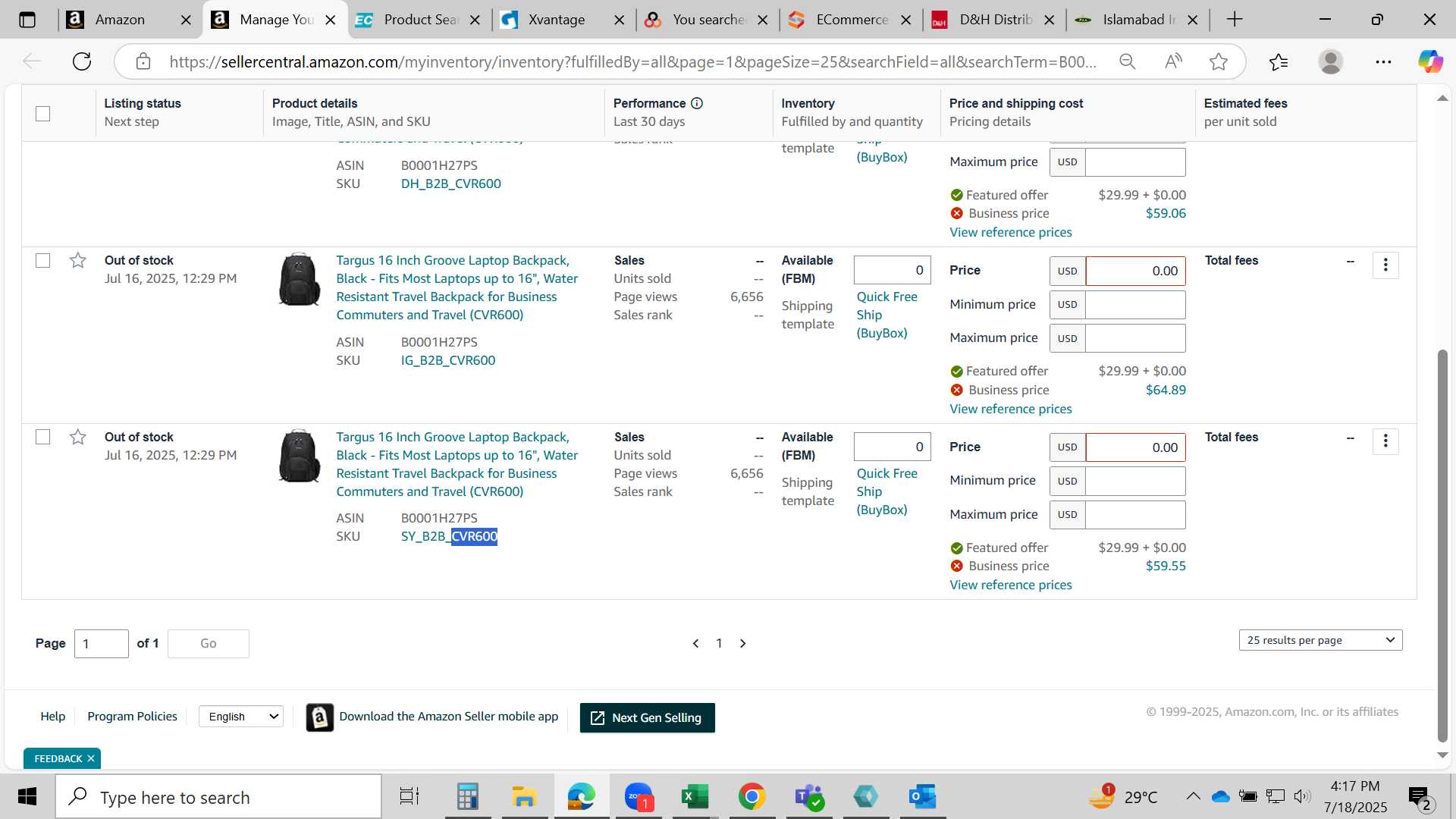
Task: Click the Performance info icon
Action: [697, 103]
